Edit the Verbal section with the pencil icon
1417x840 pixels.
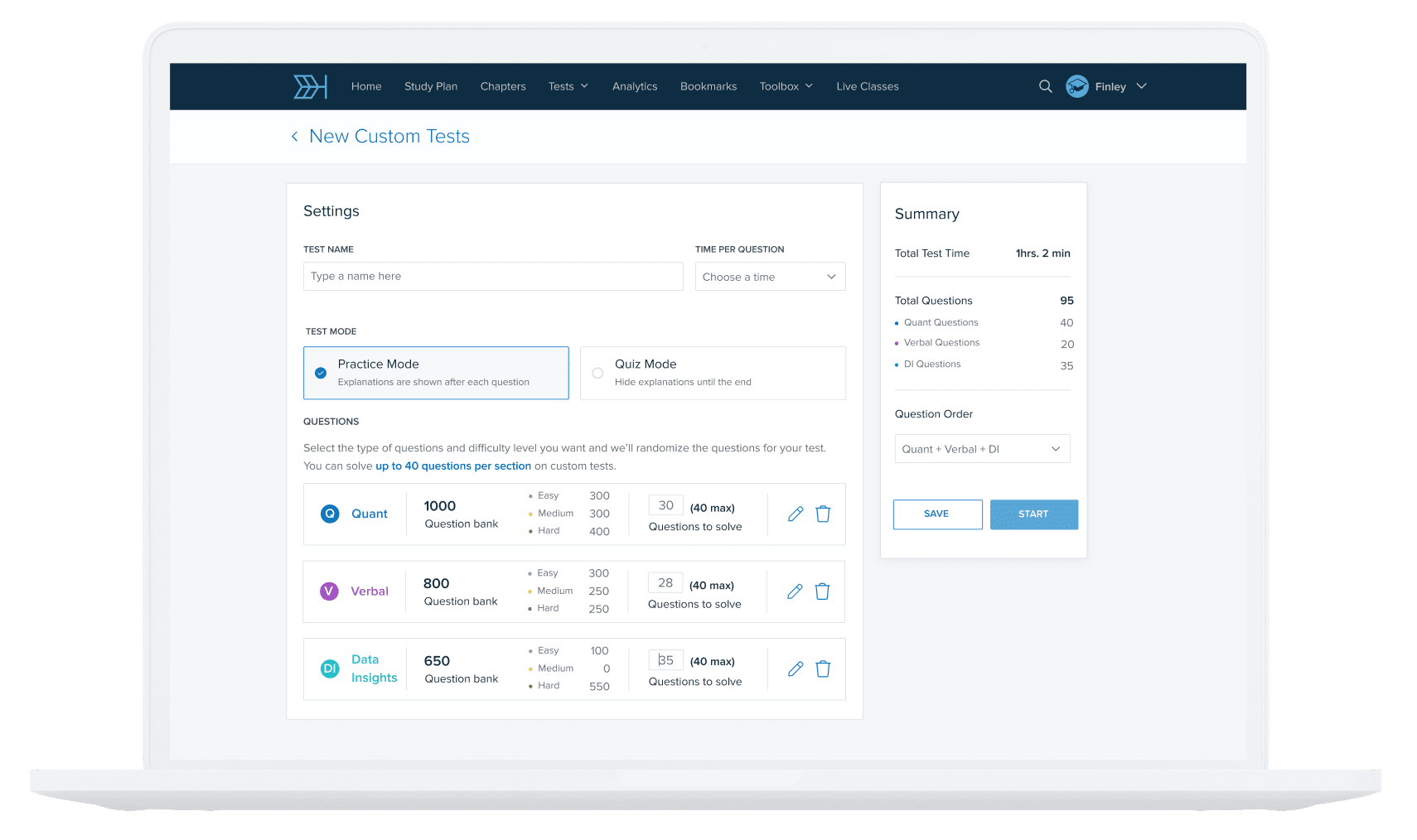[x=795, y=591]
